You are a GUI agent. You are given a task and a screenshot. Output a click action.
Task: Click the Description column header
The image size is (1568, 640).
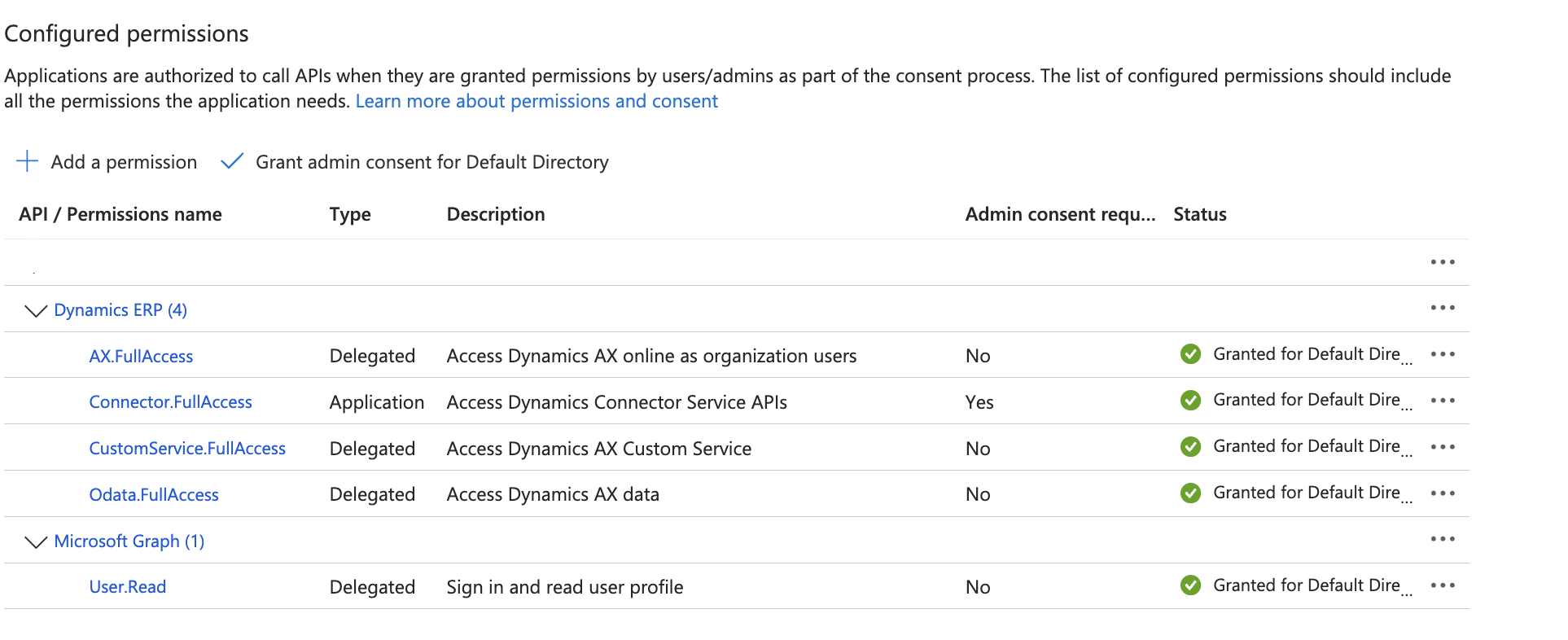pyautogui.click(x=496, y=214)
